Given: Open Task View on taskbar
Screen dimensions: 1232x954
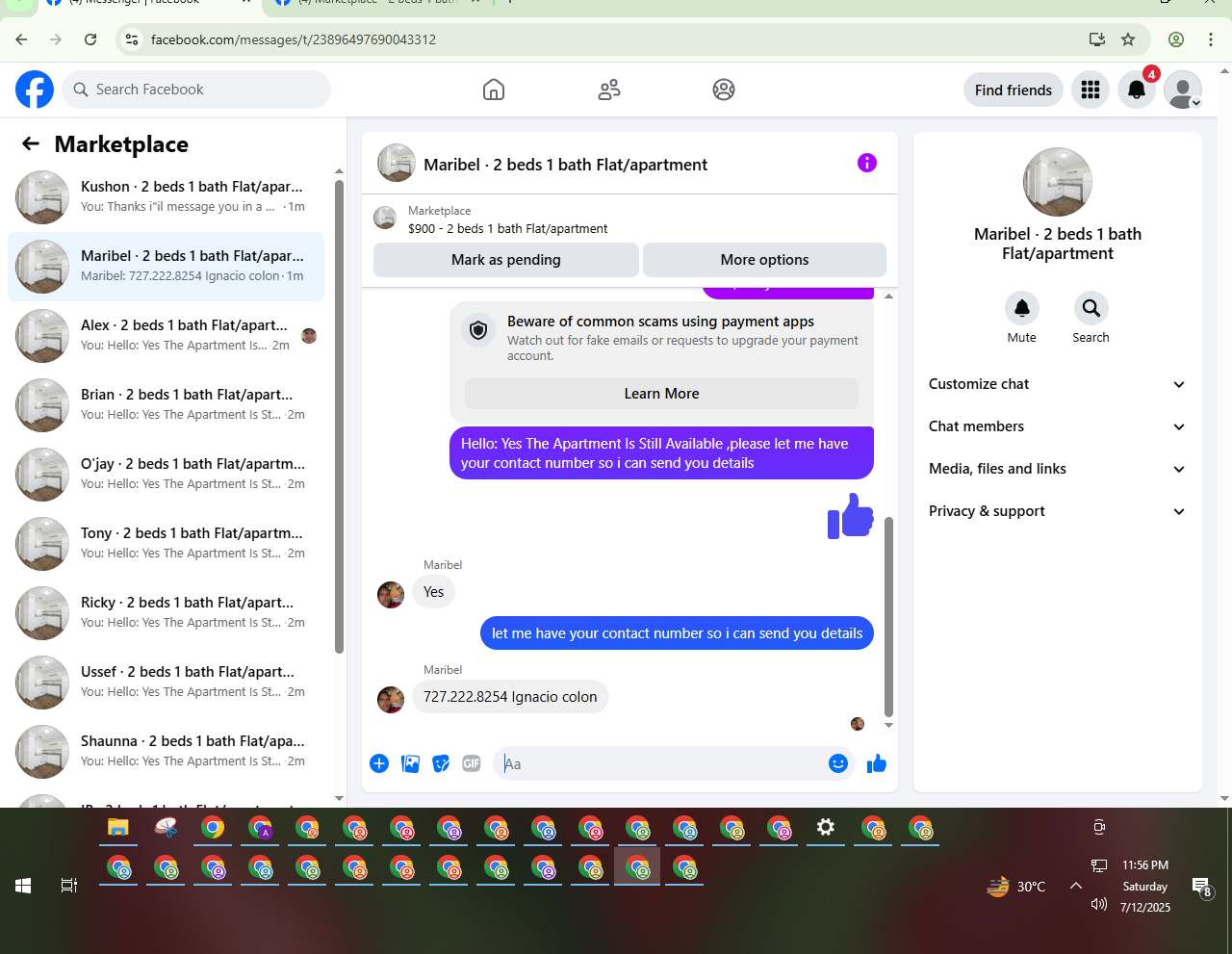Looking at the screenshot, I should pos(69,886).
